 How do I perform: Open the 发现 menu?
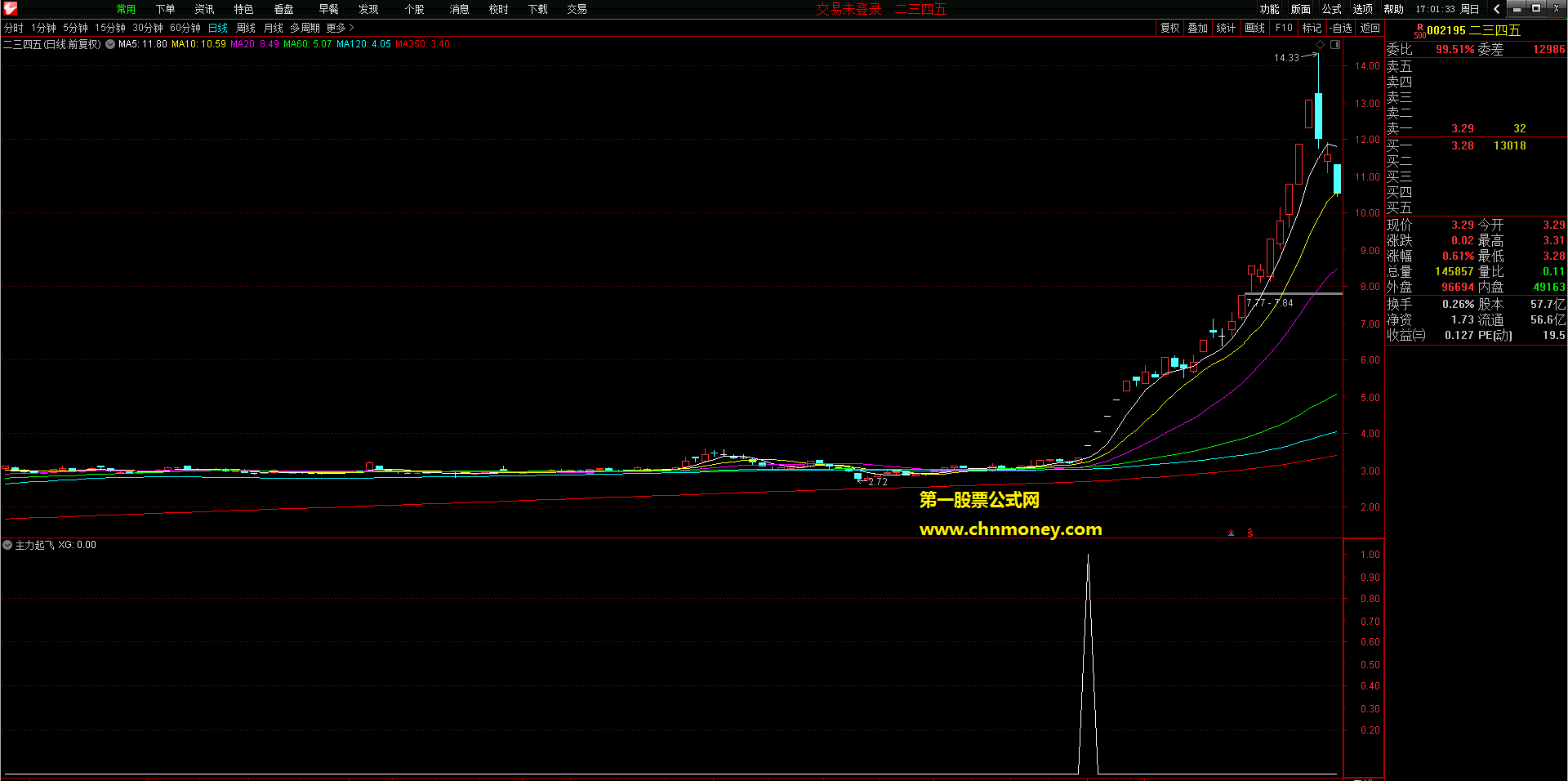tap(368, 9)
